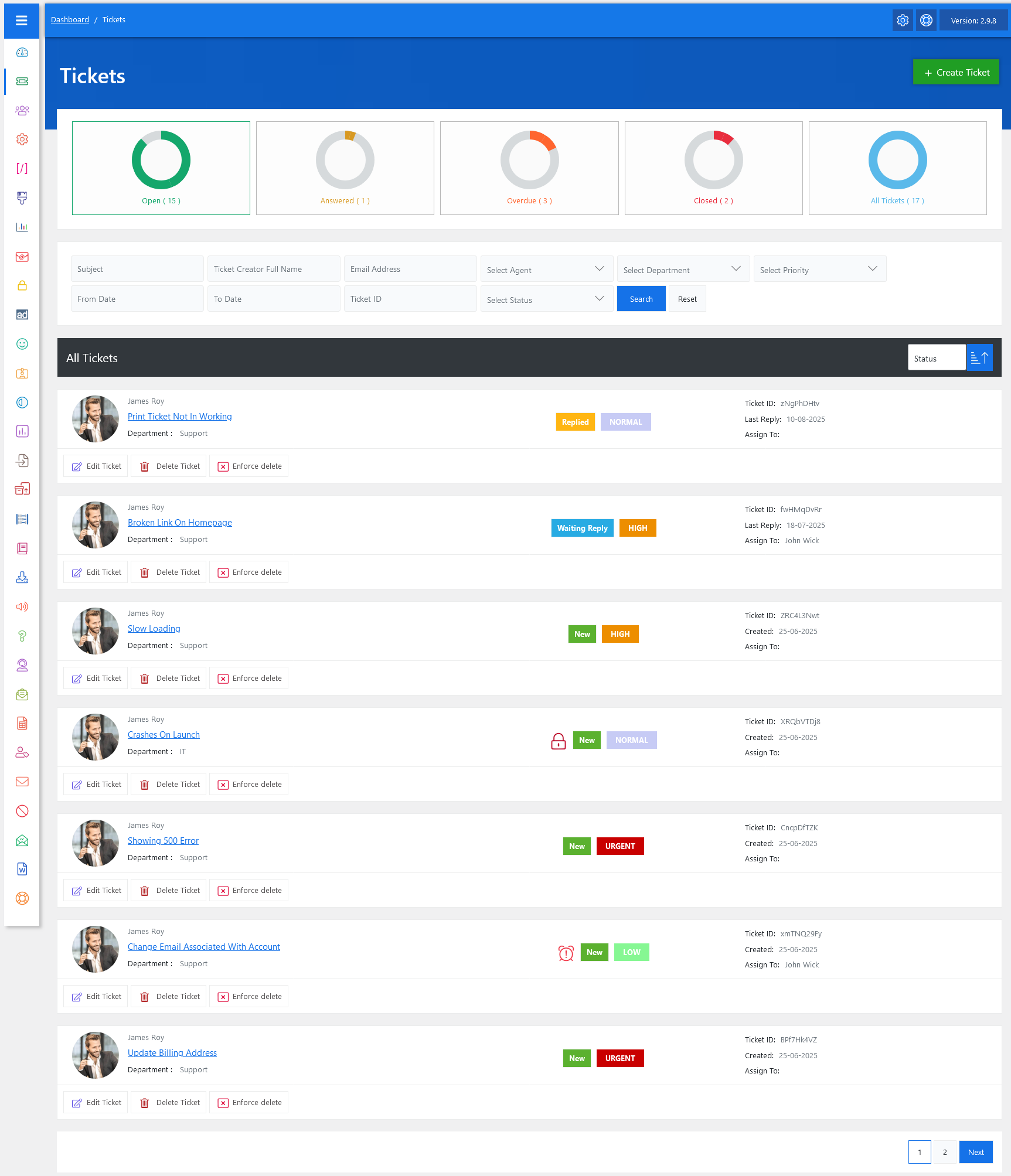Click the megaphone announcements icon in sidebar
Viewport: 1011px width, 1176px height.
(x=22, y=606)
